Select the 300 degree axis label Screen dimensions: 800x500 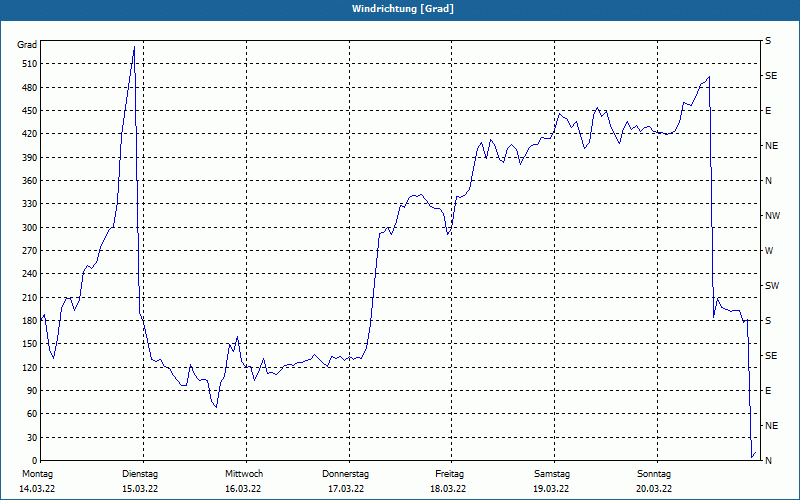[30, 228]
